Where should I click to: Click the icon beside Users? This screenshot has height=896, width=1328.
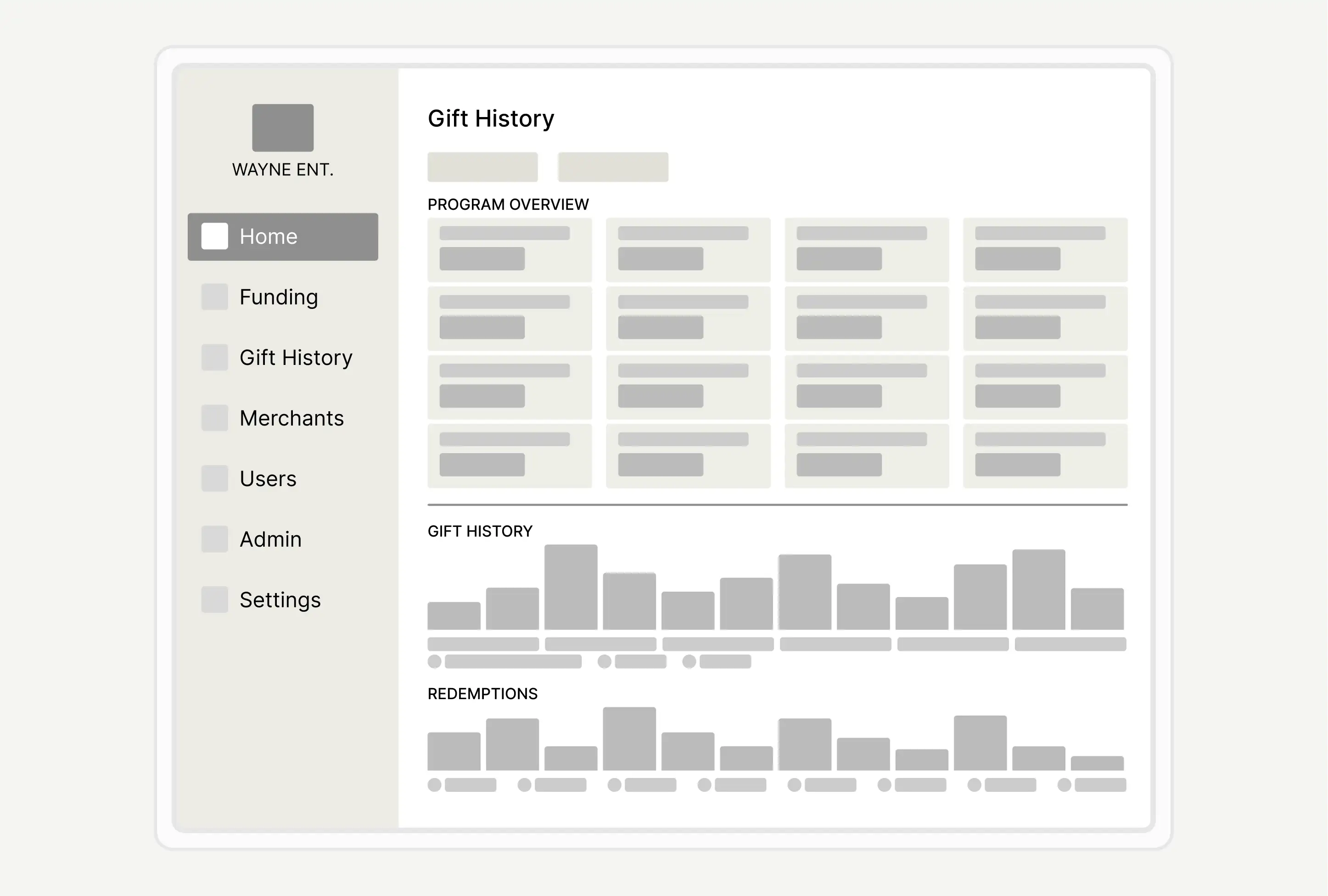coord(215,478)
